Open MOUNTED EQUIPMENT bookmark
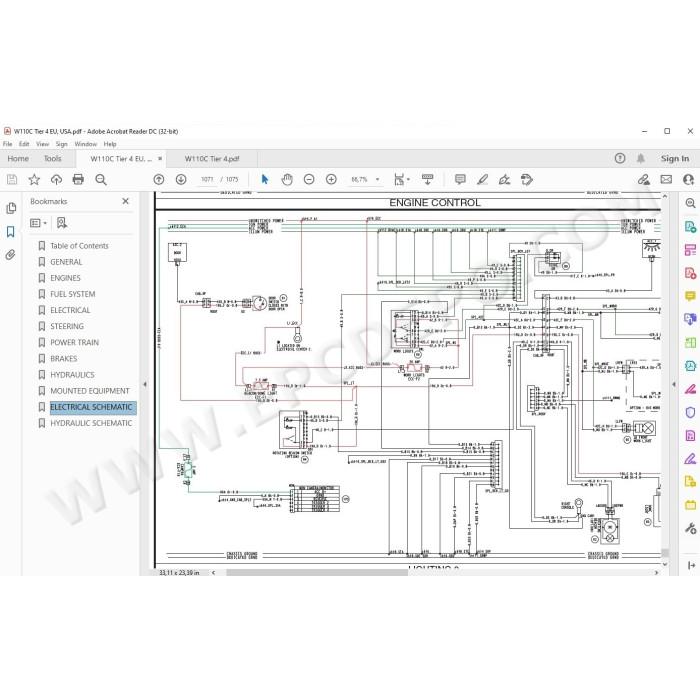This screenshot has height=700, width=700. 90,391
